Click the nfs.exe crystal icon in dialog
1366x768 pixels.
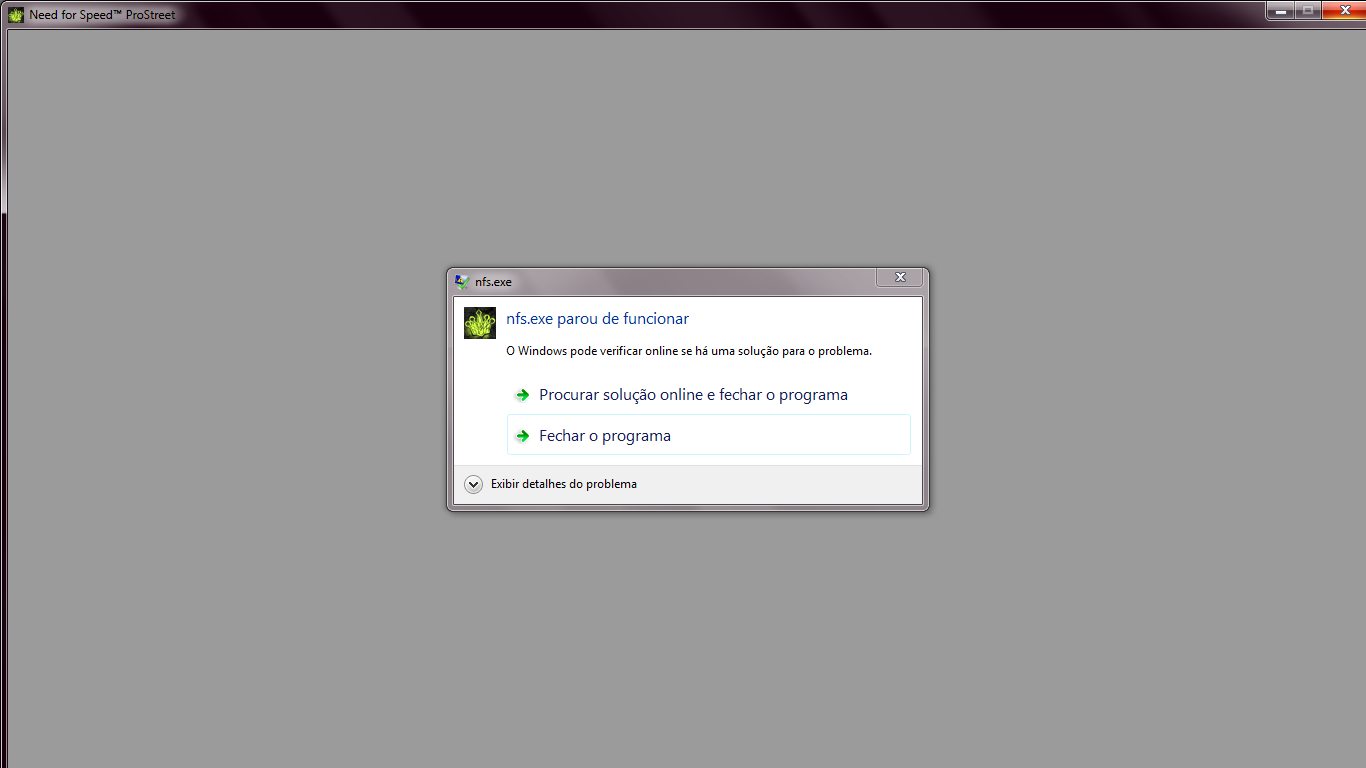(480, 323)
